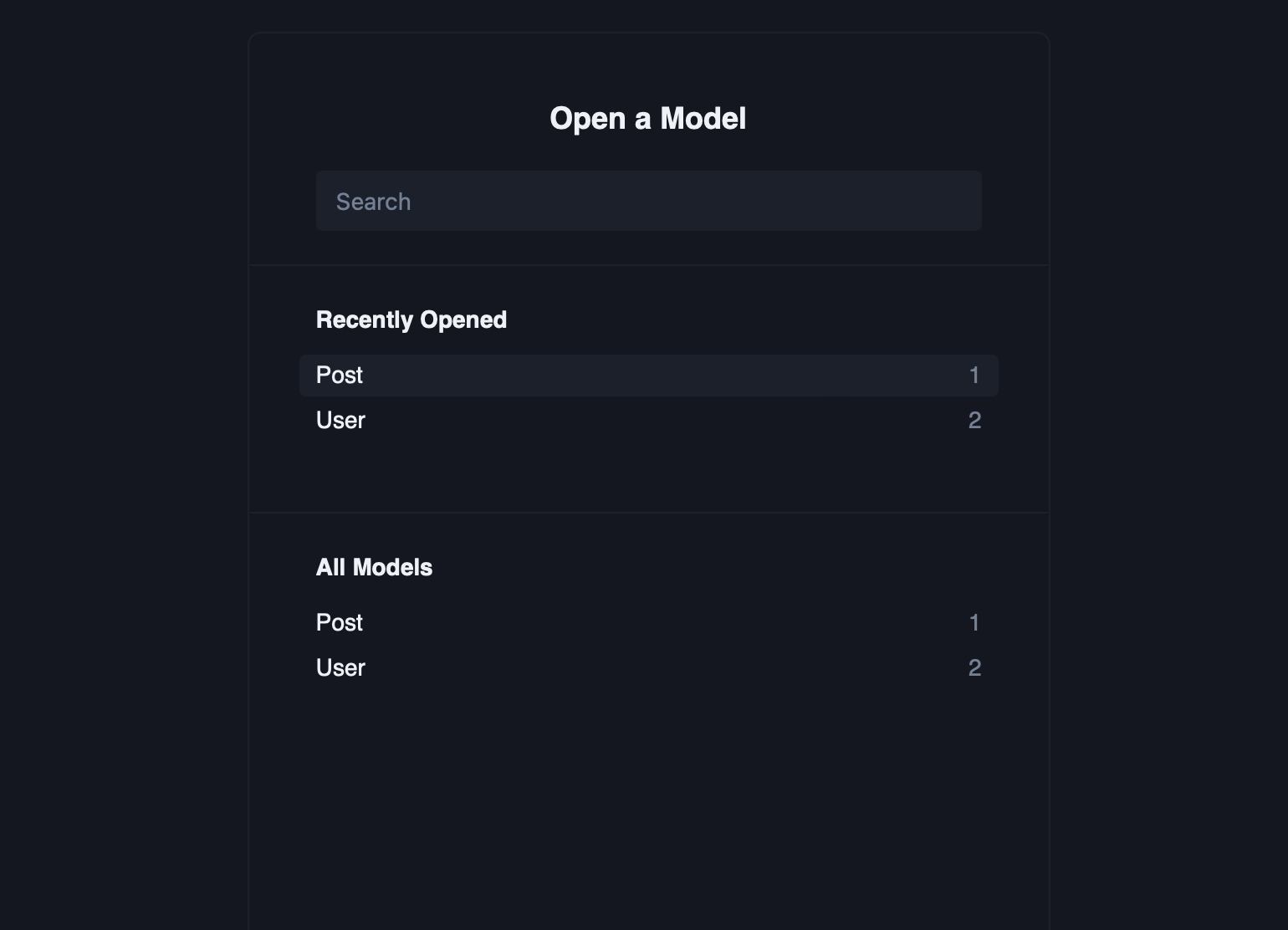The image size is (1288, 930).
Task: Click shortcut number 1 beside Post
Action: tap(975, 375)
